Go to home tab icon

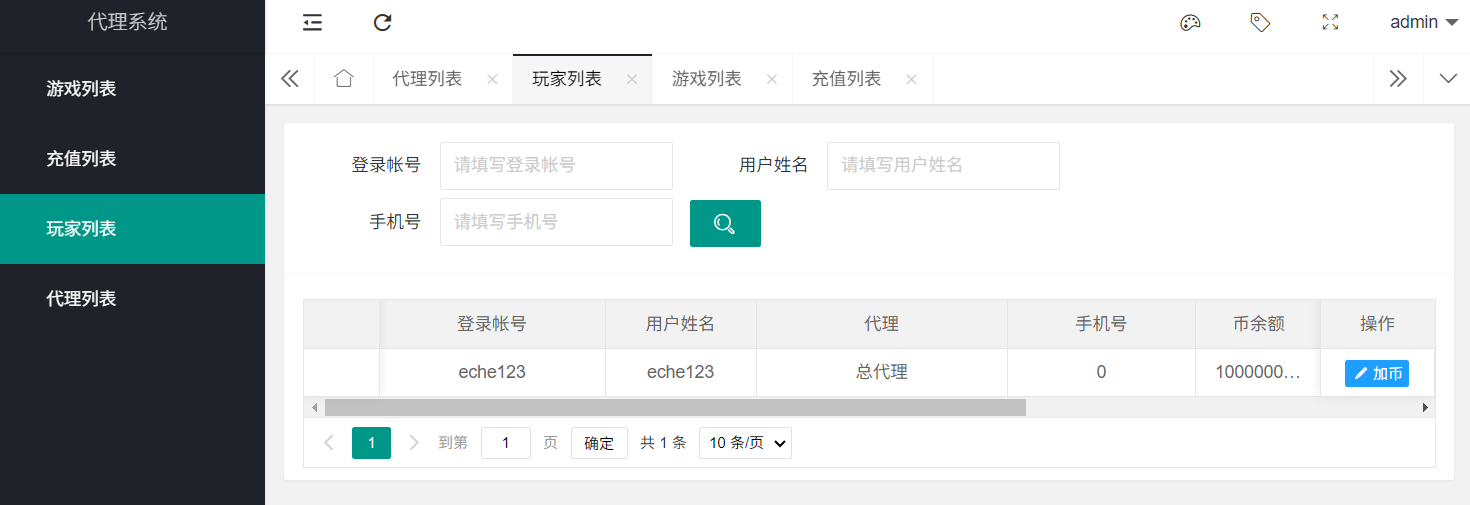[344, 79]
